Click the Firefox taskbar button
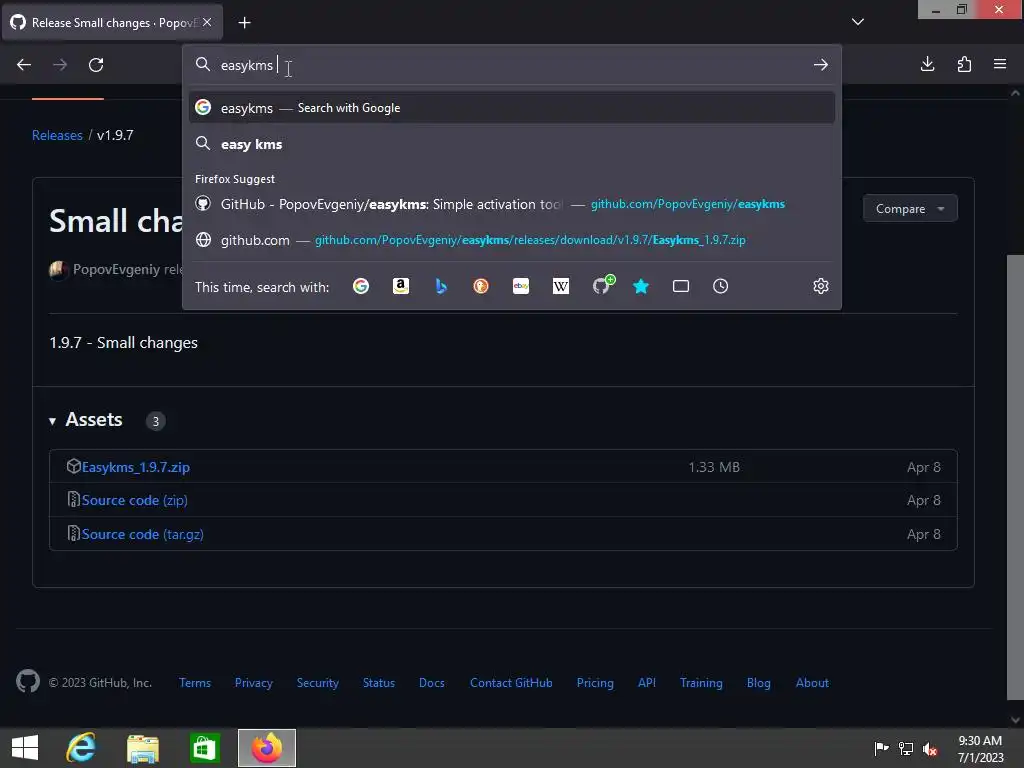1024x768 pixels. pos(266,748)
